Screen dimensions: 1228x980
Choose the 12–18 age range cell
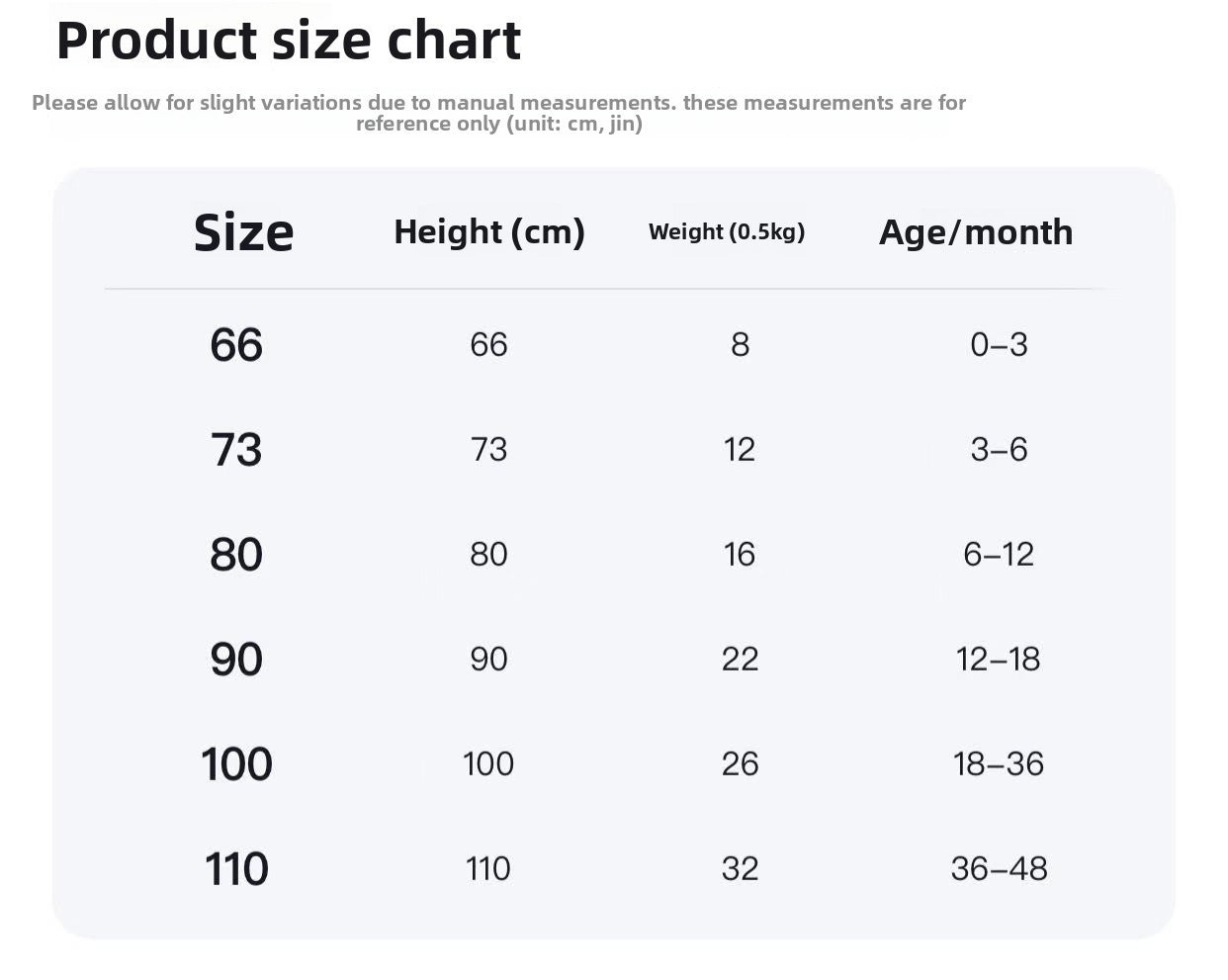click(x=999, y=659)
